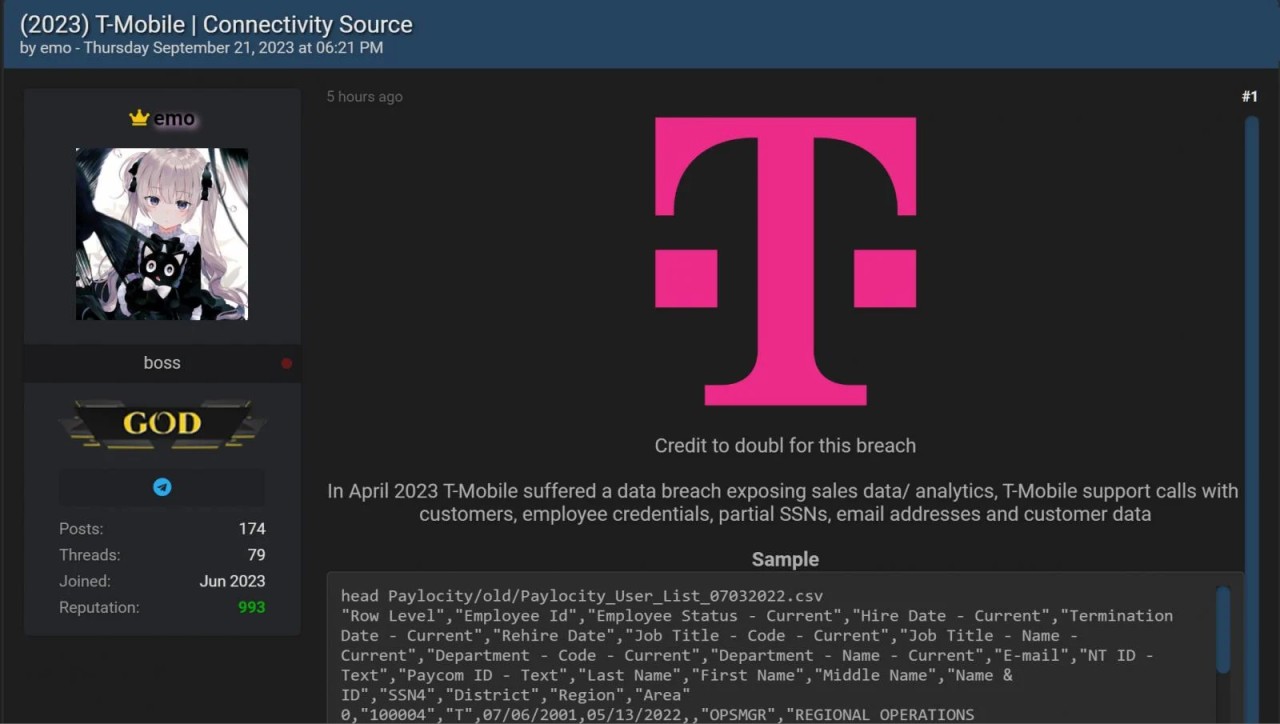This screenshot has width=1280, height=724.
Task: Click the posts count 174
Action: click(x=251, y=528)
